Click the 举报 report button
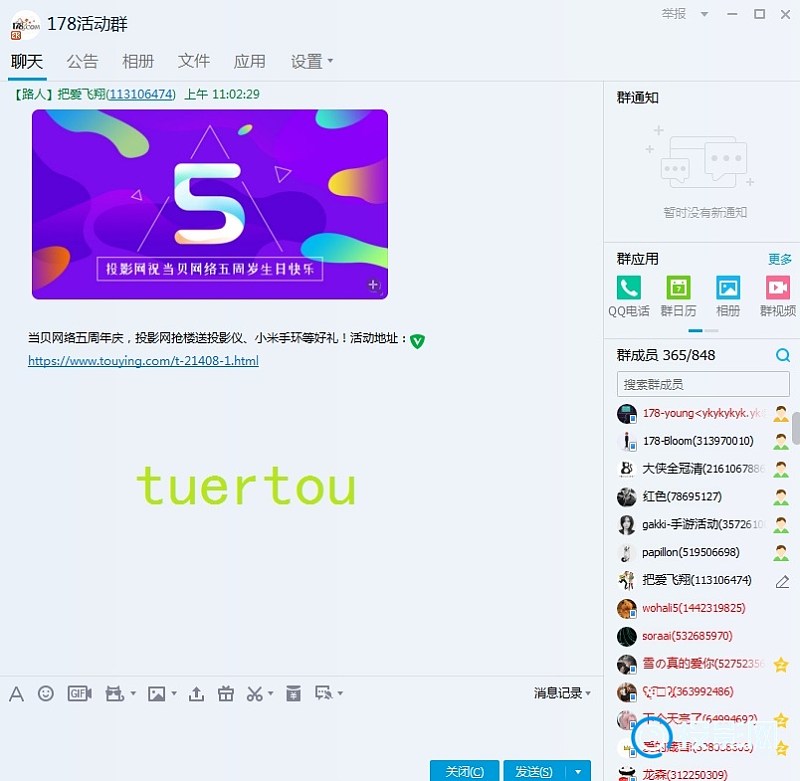The image size is (800, 781). tap(673, 14)
